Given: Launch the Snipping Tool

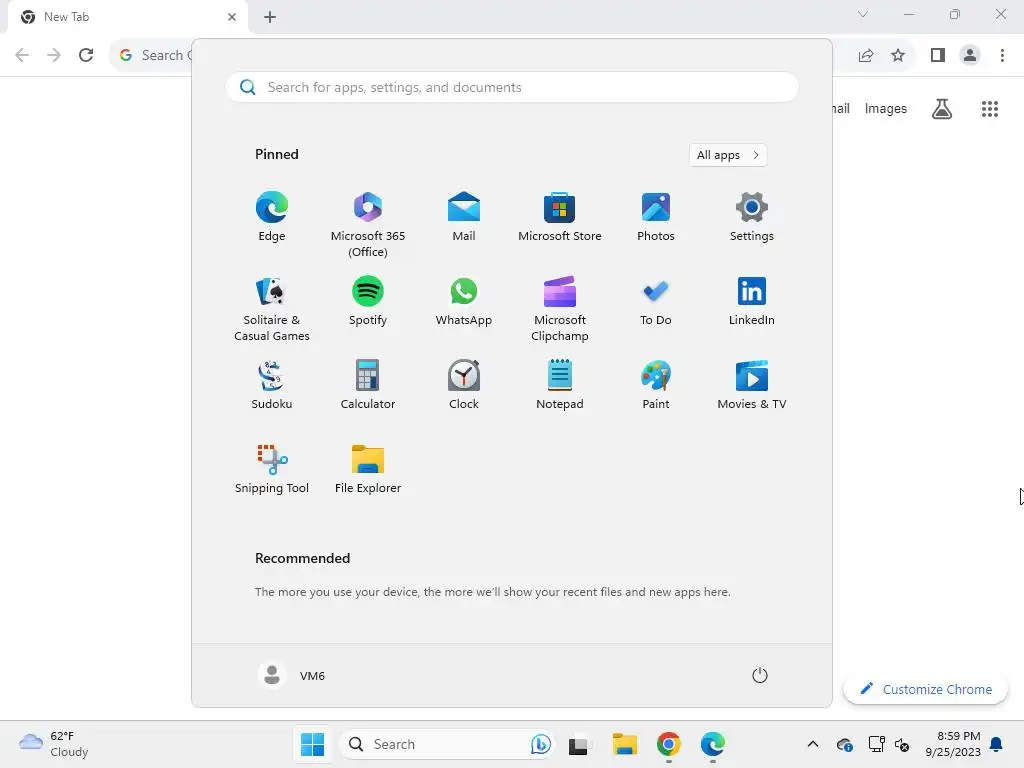Looking at the screenshot, I should [272, 470].
